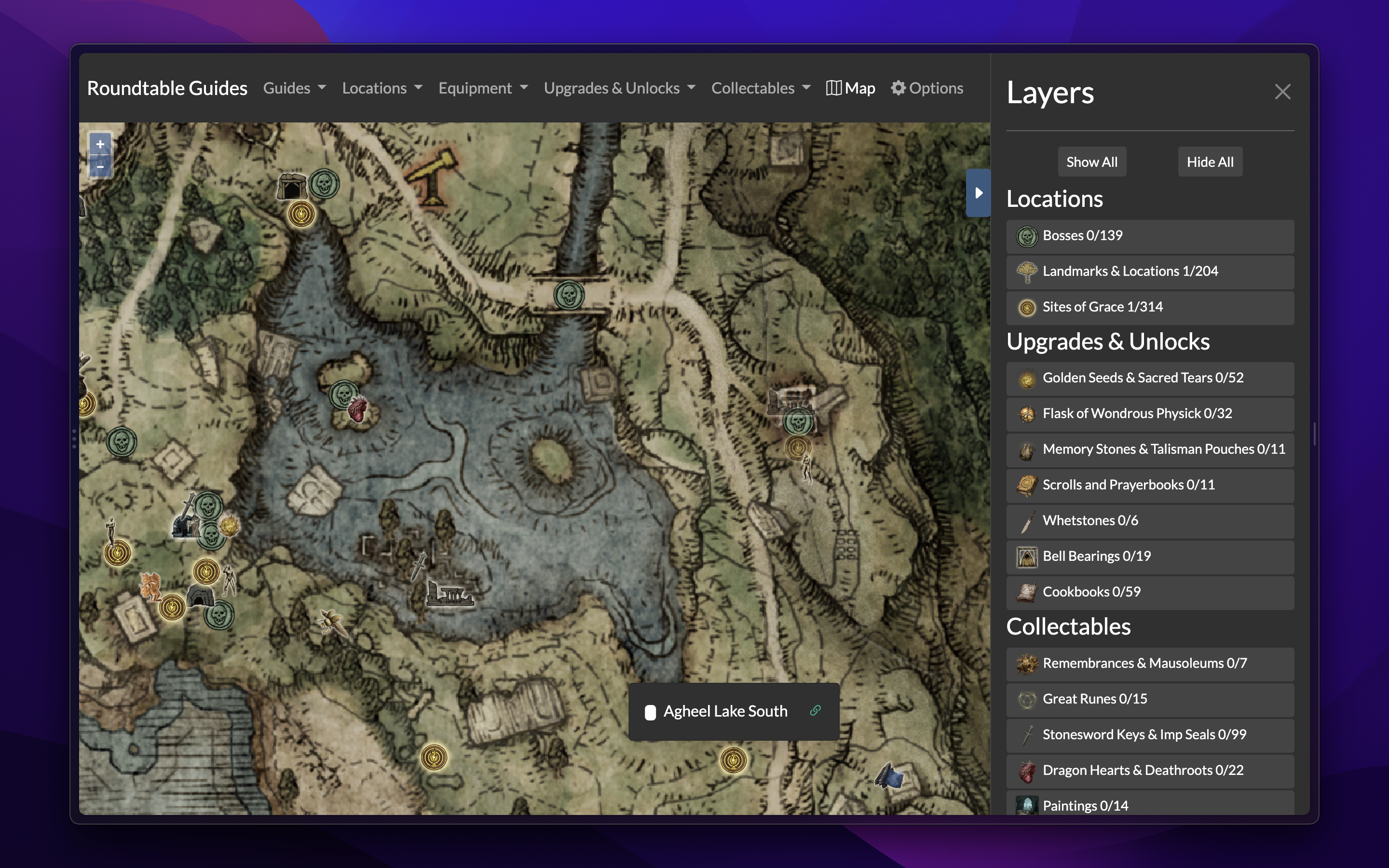Screen dimensions: 1389x868
Task: Toggle Scrolls and Prayerbooks layer
Action: click(1150, 485)
